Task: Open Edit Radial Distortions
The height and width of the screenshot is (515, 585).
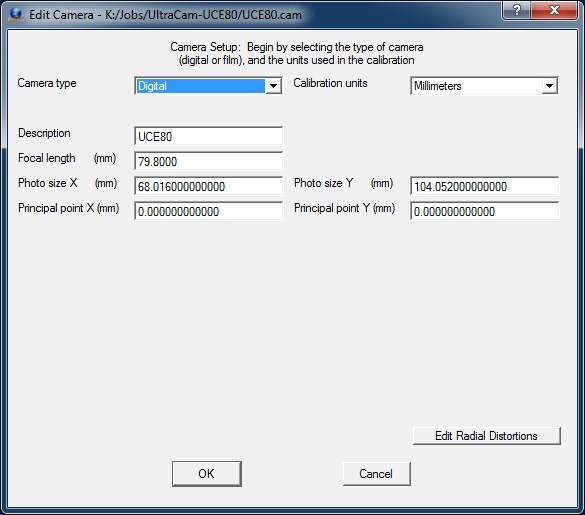Action: click(487, 436)
